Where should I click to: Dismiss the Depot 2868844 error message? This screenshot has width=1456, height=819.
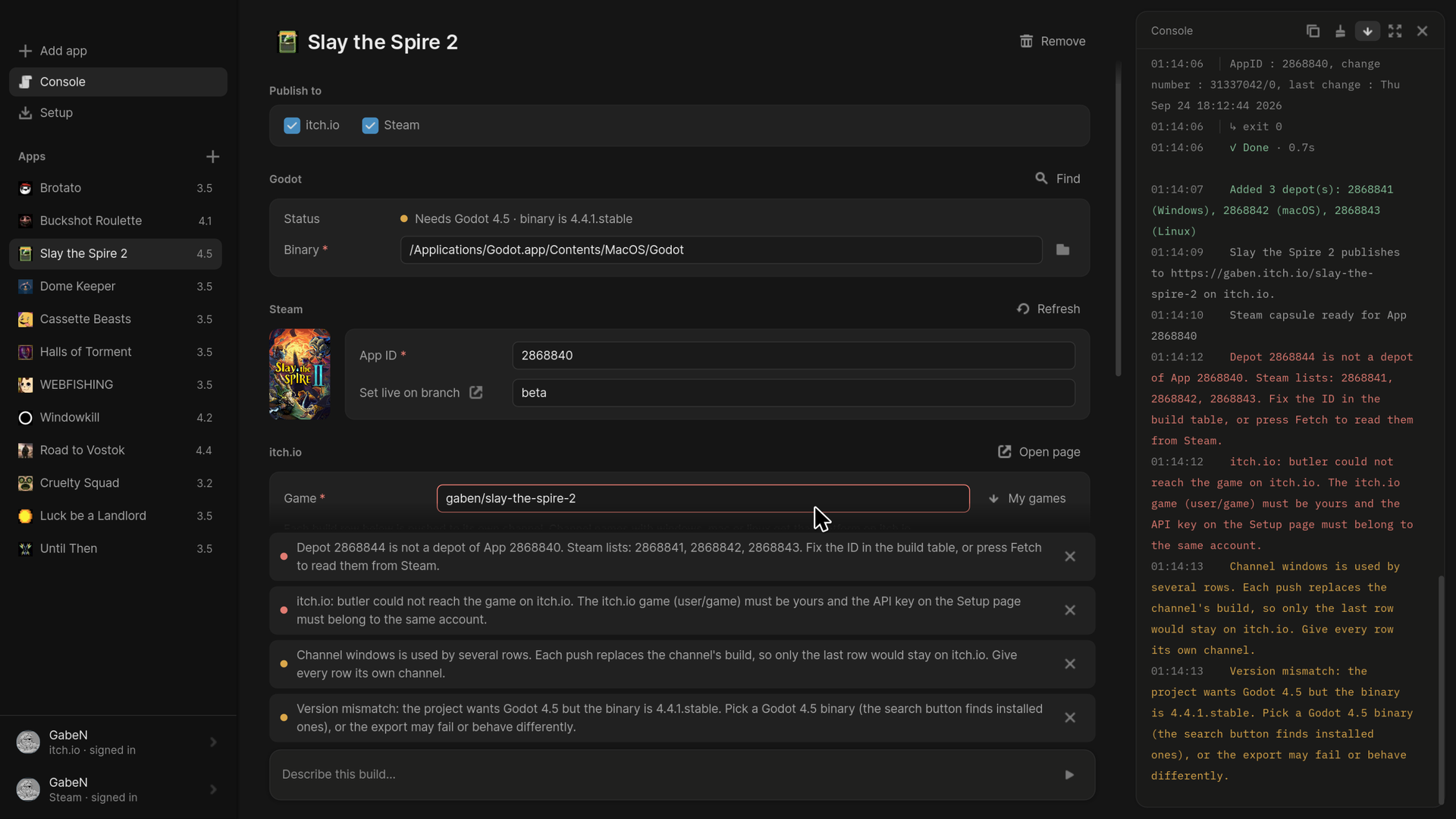[1070, 557]
